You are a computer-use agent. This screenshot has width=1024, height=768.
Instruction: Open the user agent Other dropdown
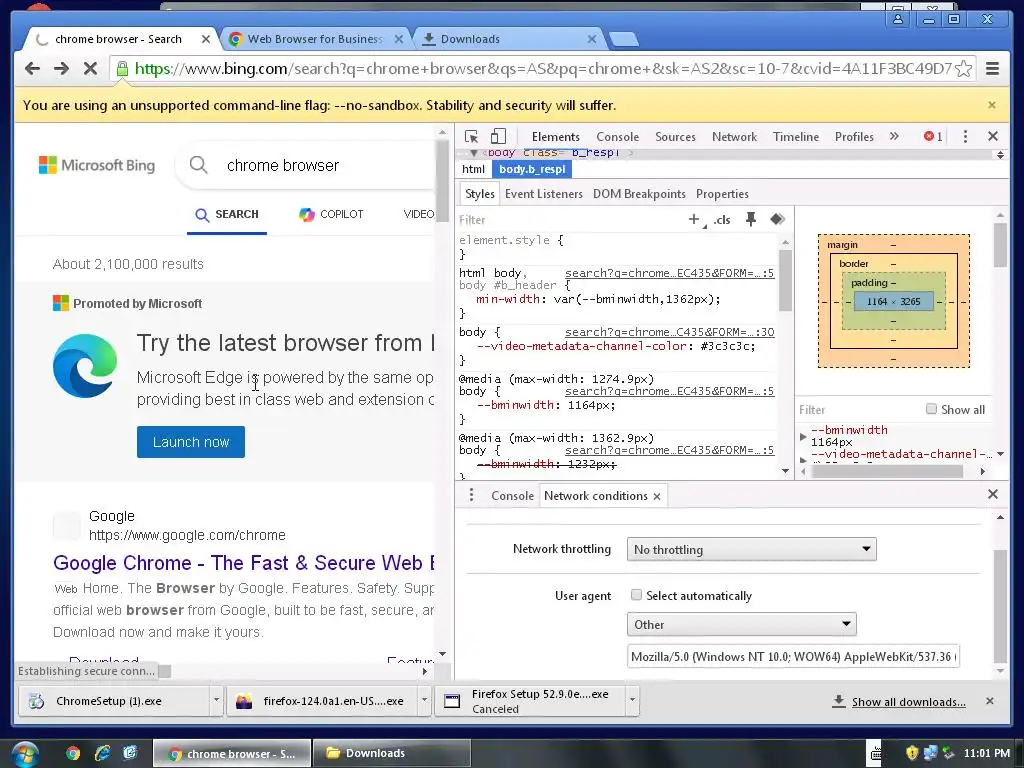[x=741, y=624]
